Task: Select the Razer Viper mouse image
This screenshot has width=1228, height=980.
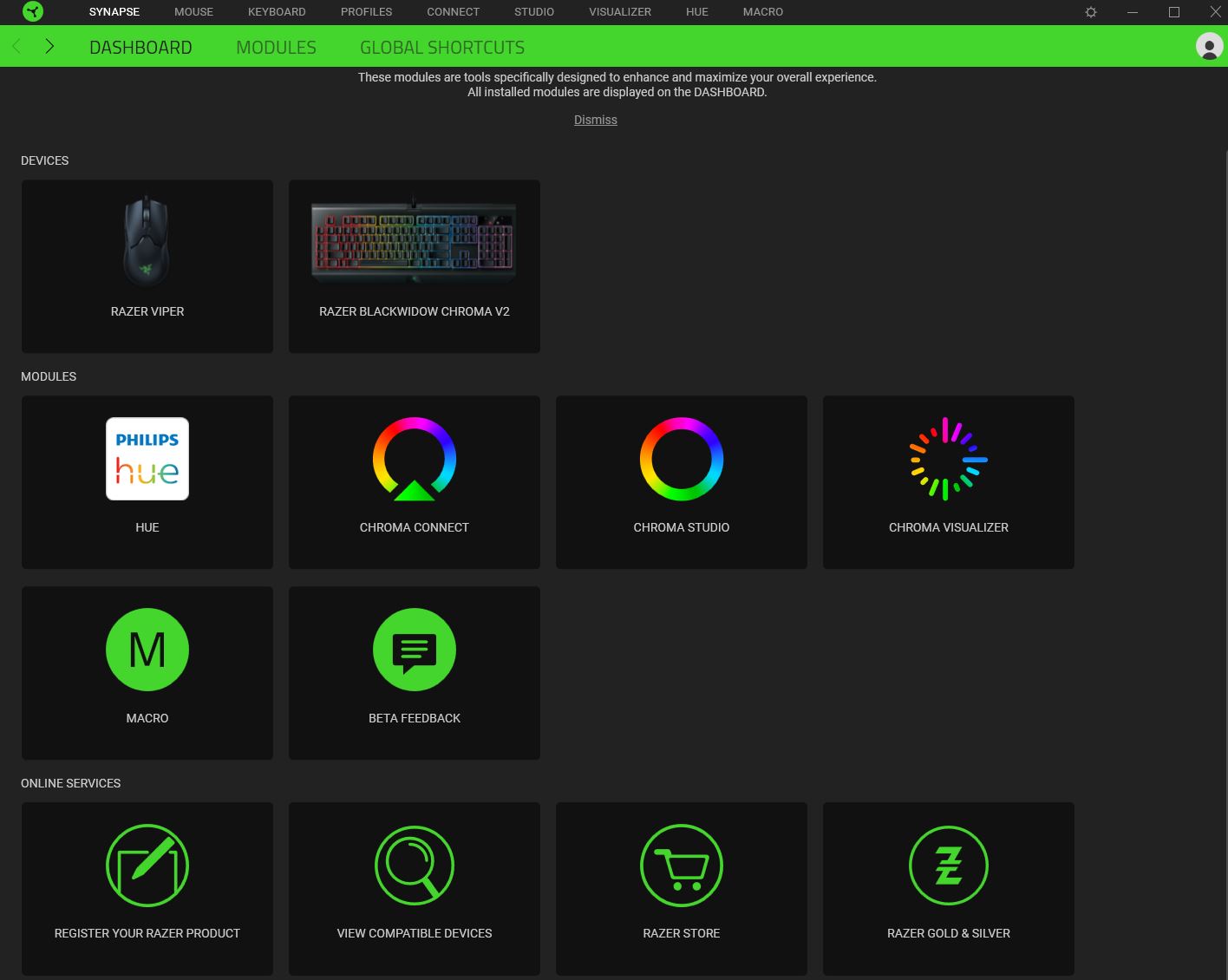Action: pos(147,240)
